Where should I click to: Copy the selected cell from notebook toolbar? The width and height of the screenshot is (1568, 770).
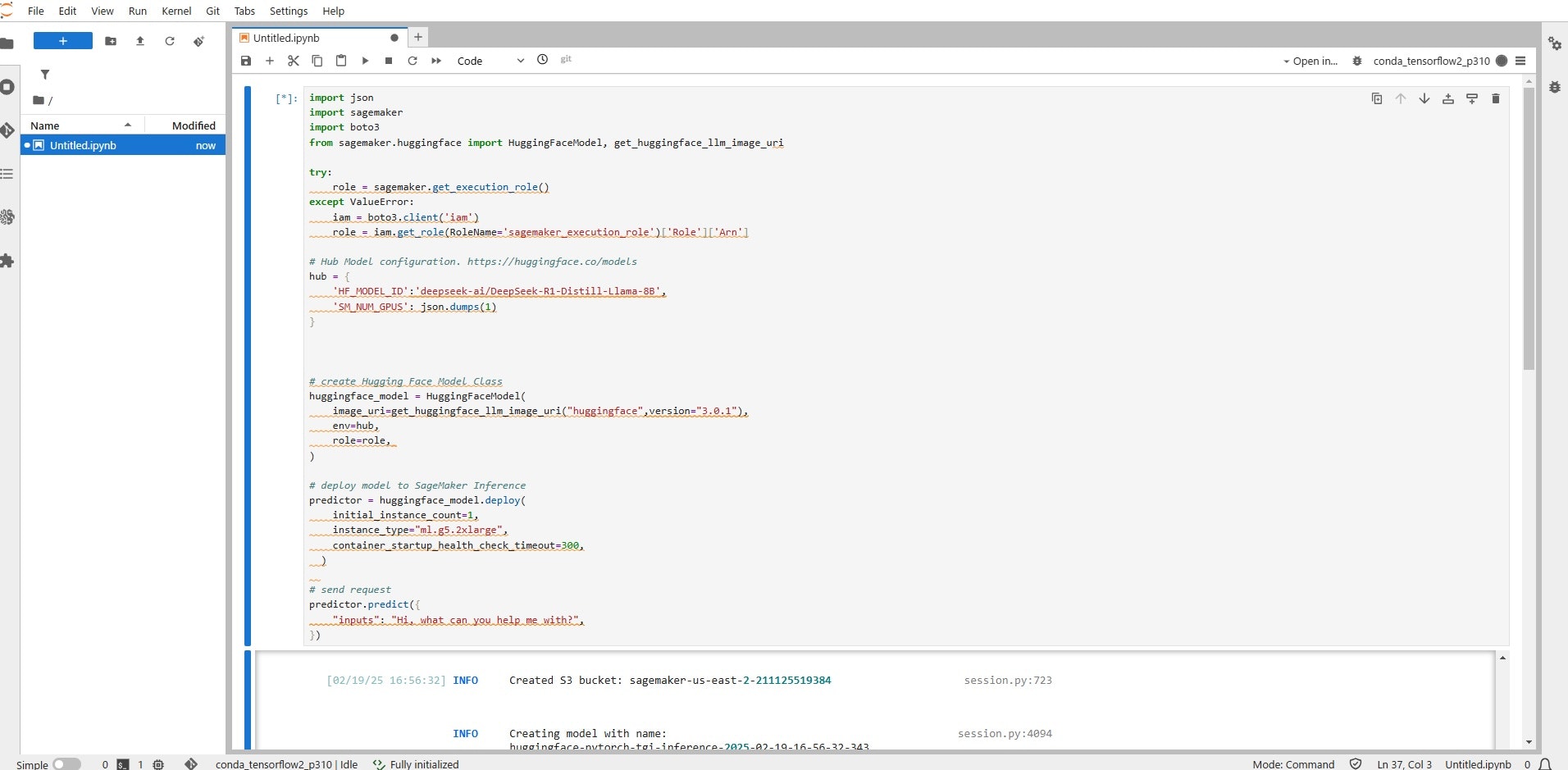click(317, 61)
